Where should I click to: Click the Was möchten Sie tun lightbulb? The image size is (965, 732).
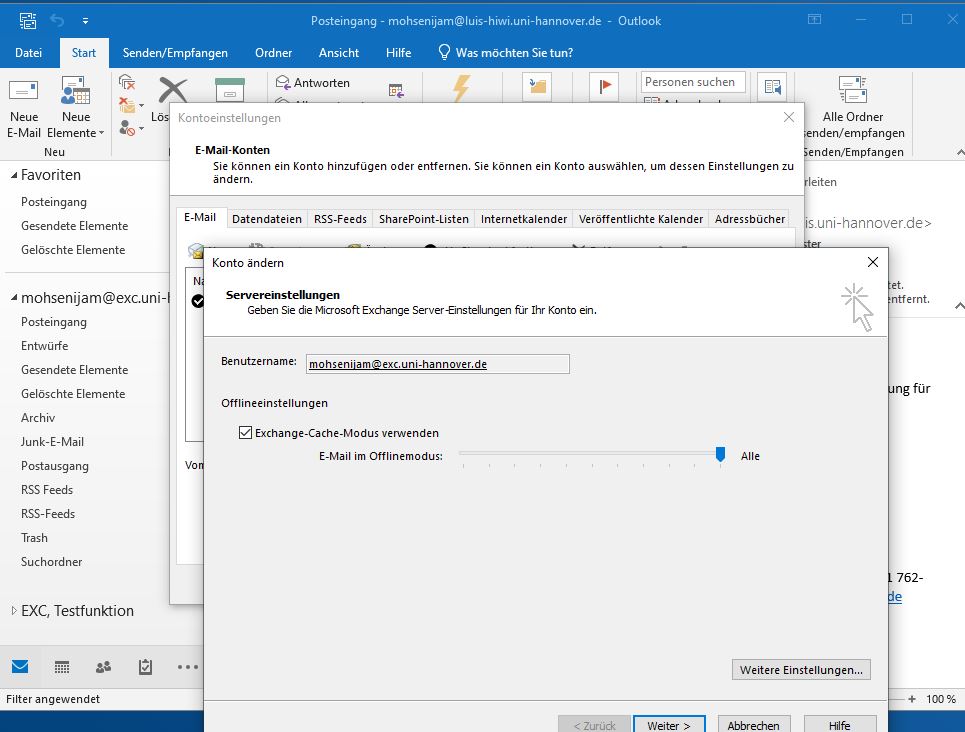click(x=444, y=52)
